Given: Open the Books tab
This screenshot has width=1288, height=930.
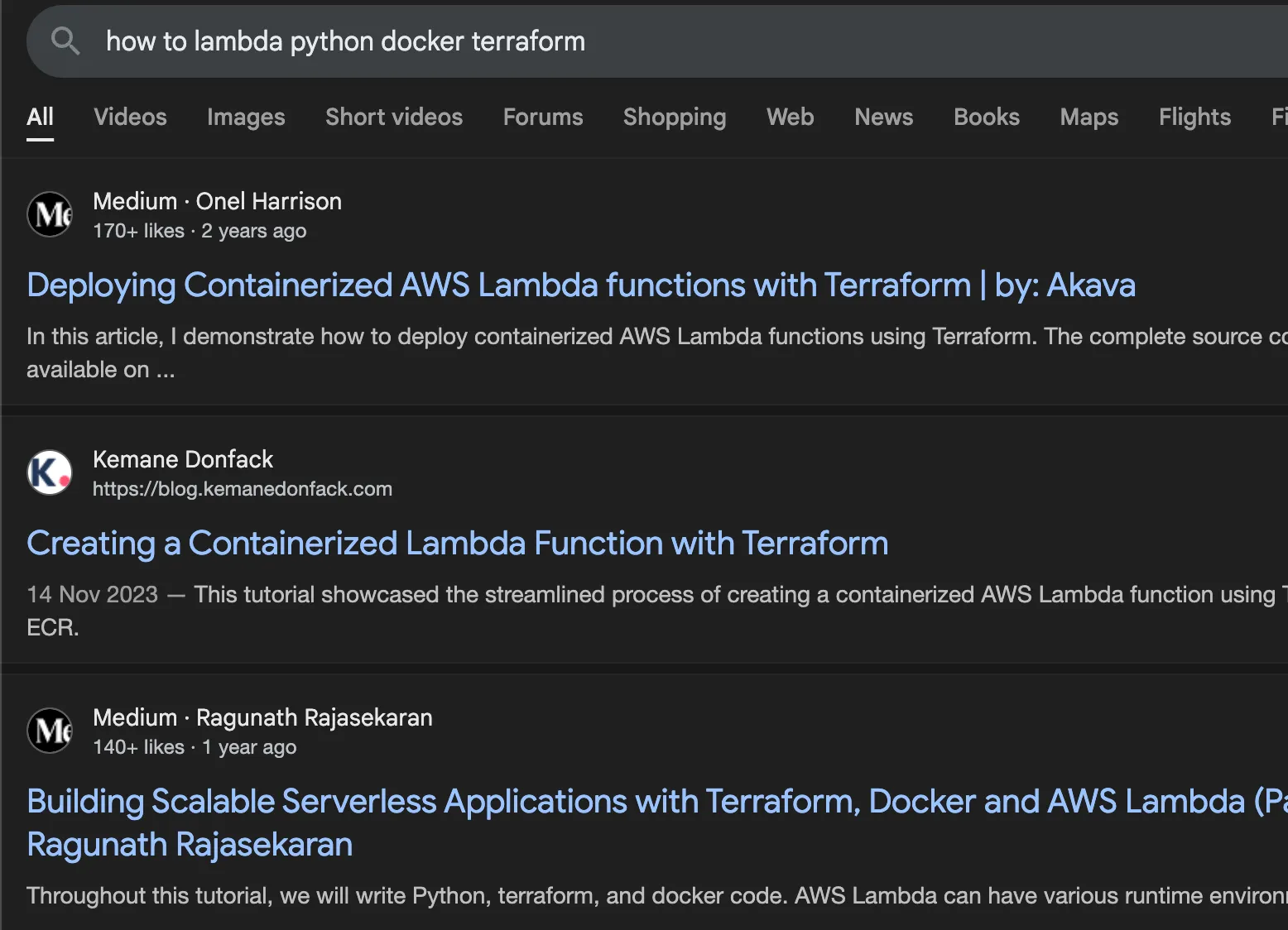Looking at the screenshot, I should pyautogui.click(x=986, y=117).
